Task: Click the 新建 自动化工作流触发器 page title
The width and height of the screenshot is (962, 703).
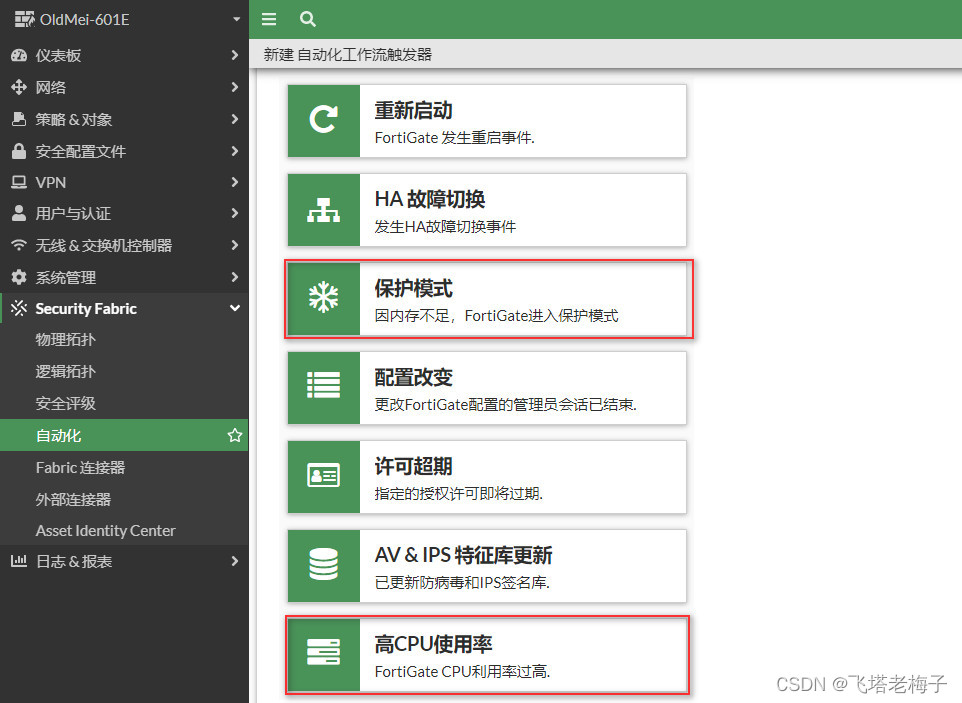Action: click(348, 55)
